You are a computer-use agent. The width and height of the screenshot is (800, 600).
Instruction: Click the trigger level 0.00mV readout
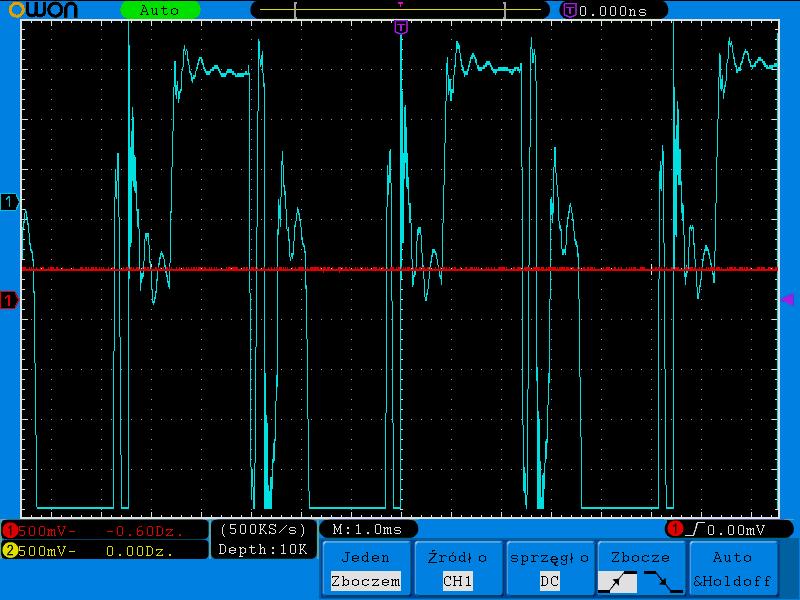[x=736, y=530]
